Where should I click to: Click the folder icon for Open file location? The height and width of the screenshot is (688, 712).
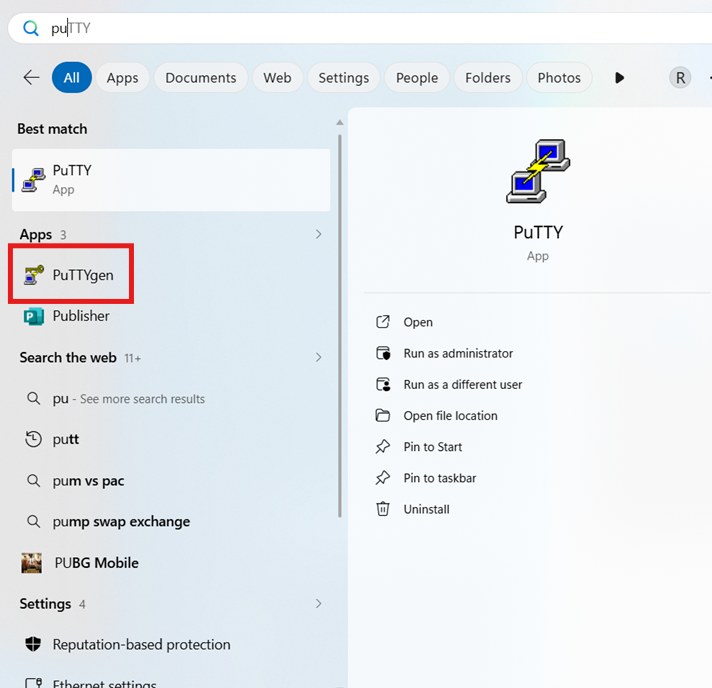point(383,415)
